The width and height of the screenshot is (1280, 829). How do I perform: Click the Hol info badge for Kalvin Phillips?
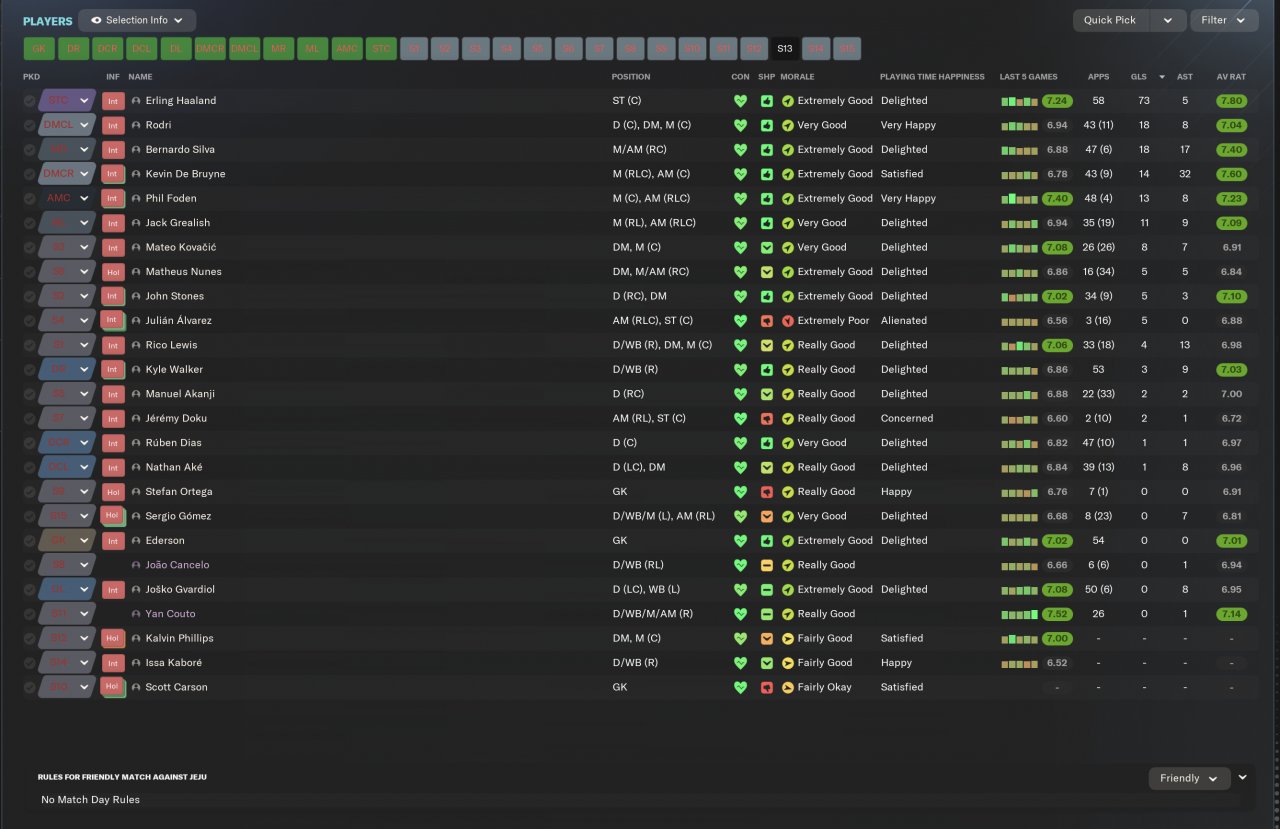[113, 639]
